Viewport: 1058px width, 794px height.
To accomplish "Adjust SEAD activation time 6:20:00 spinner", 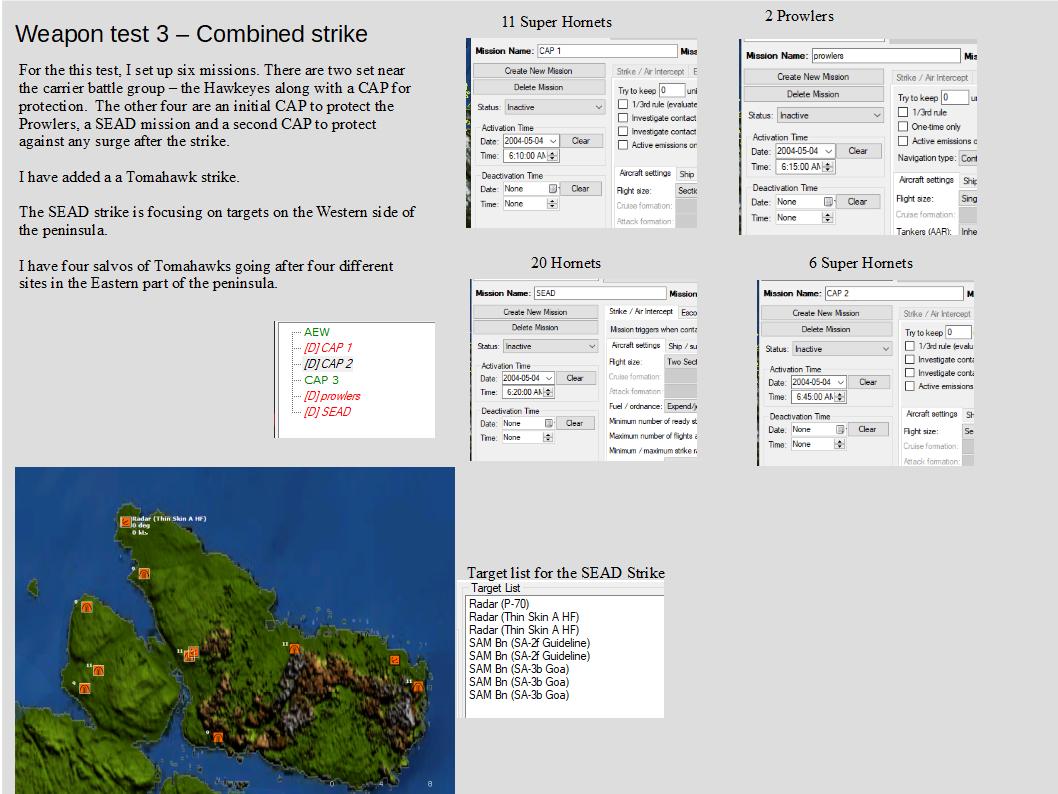I will pyautogui.click(x=549, y=392).
